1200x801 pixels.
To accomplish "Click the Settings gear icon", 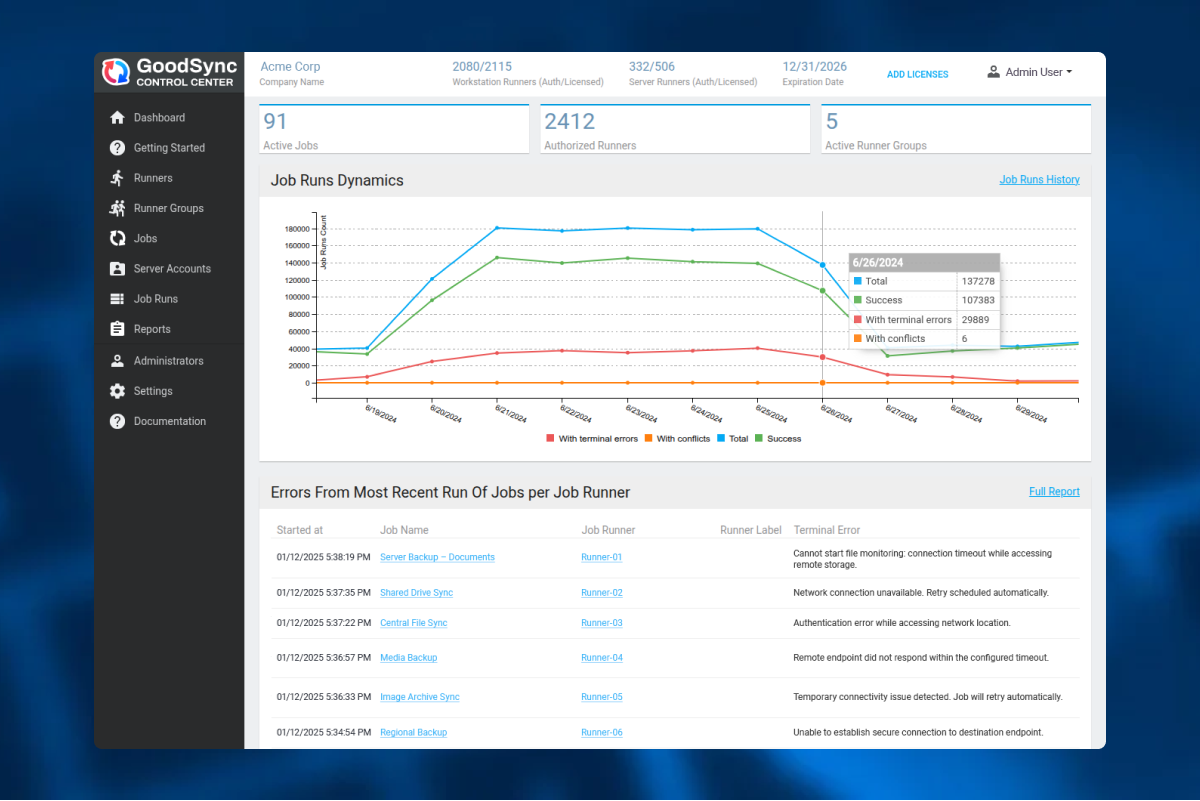I will (117, 391).
